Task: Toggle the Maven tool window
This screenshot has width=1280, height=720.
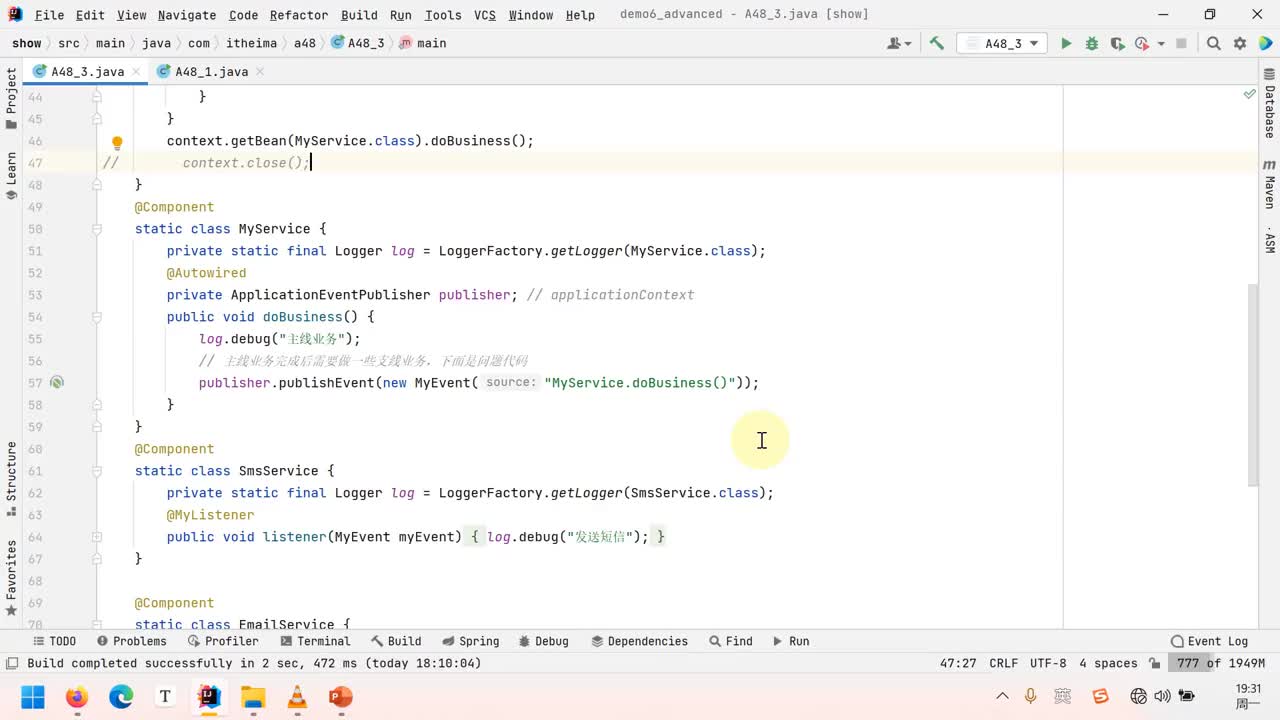Action: (1269, 184)
